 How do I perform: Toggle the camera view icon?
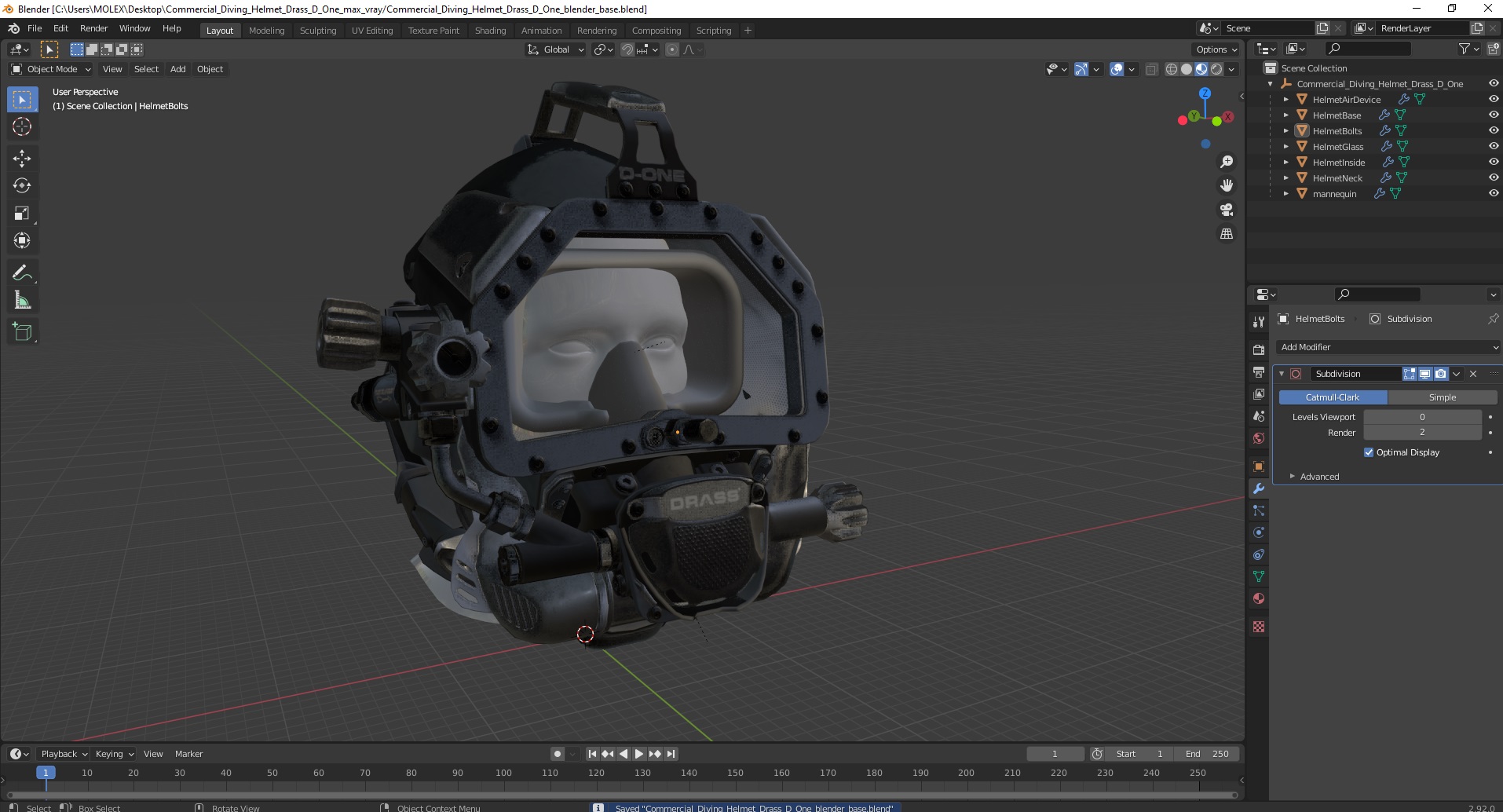click(x=1226, y=210)
